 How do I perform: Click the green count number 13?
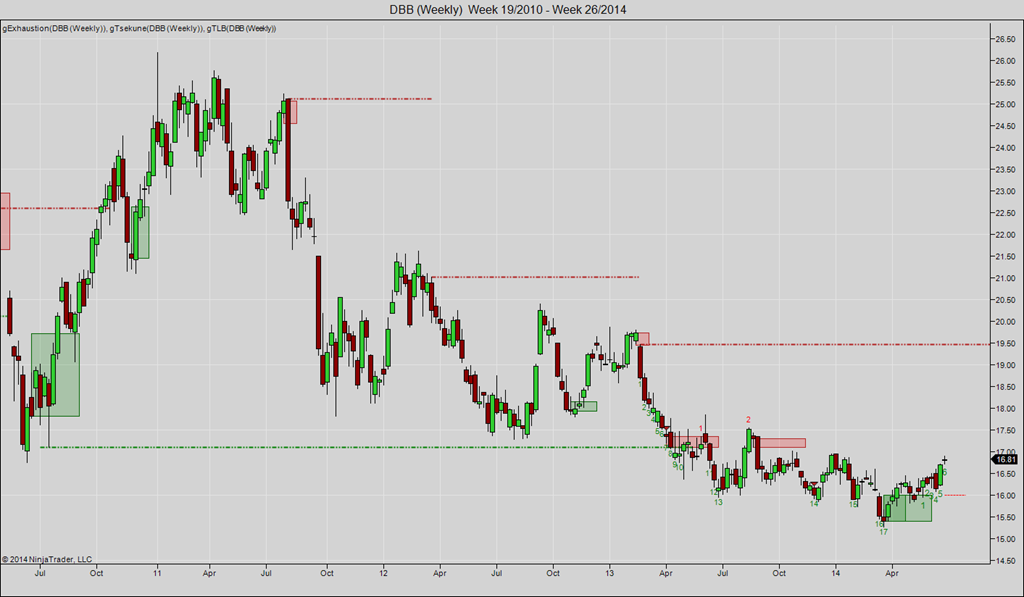[x=718, y=502]
